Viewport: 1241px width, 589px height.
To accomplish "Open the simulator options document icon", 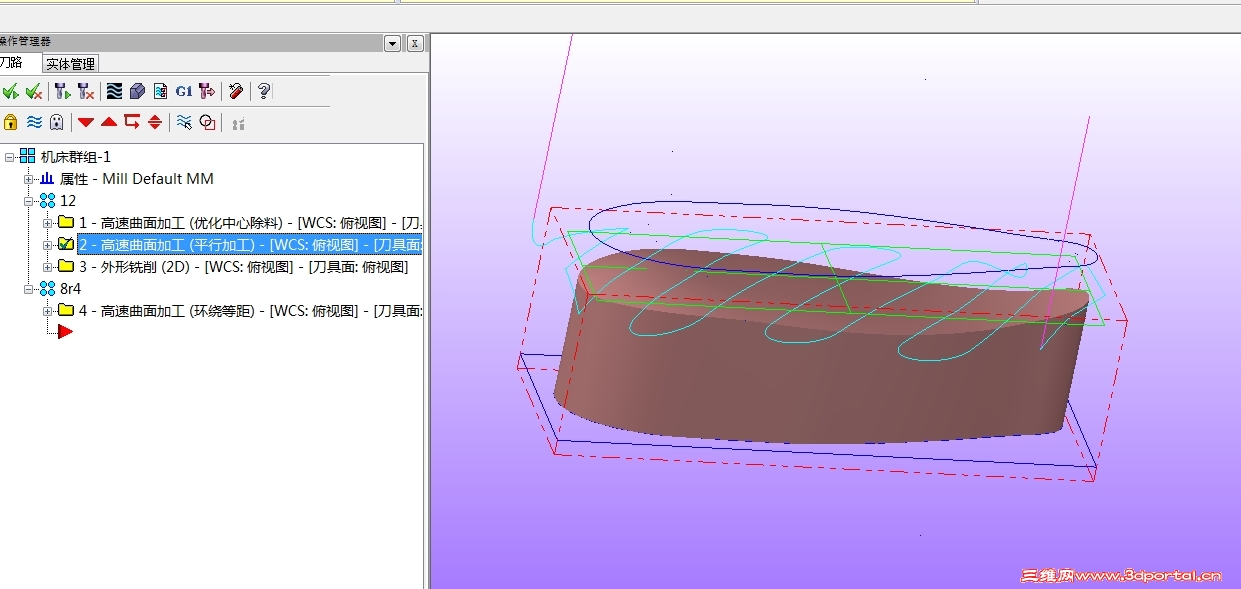I will pyautogui.click(x=160, y=91).
